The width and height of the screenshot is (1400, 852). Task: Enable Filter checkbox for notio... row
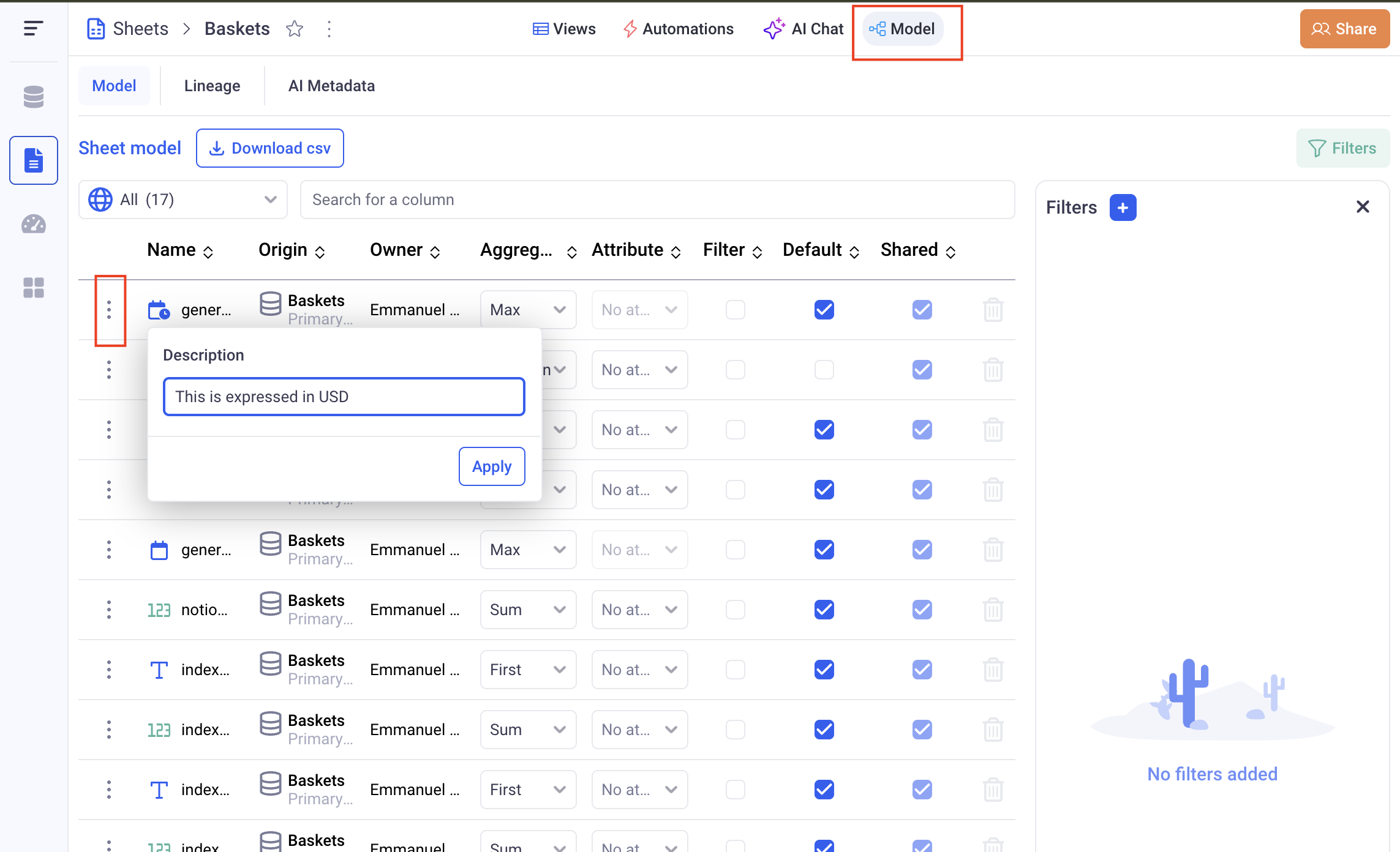[x=735, y=610]
